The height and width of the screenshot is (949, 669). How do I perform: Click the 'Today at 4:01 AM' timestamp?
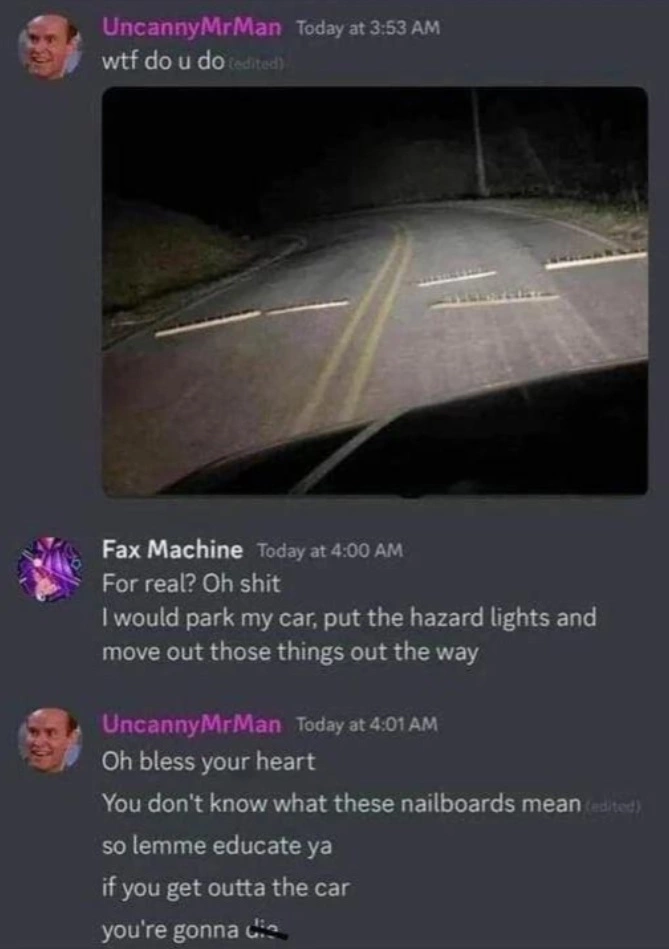coord(366,724)
